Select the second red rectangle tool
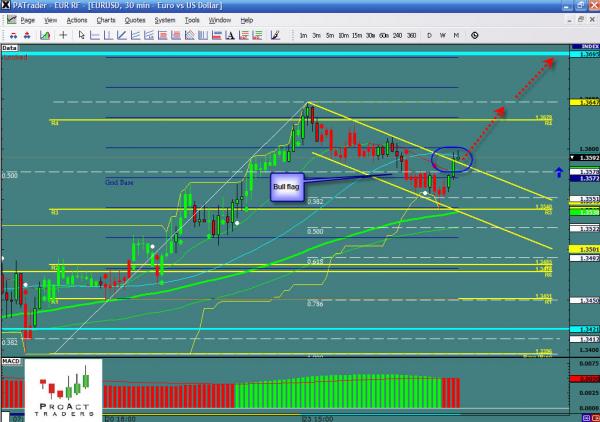 [x=176, y=36]
